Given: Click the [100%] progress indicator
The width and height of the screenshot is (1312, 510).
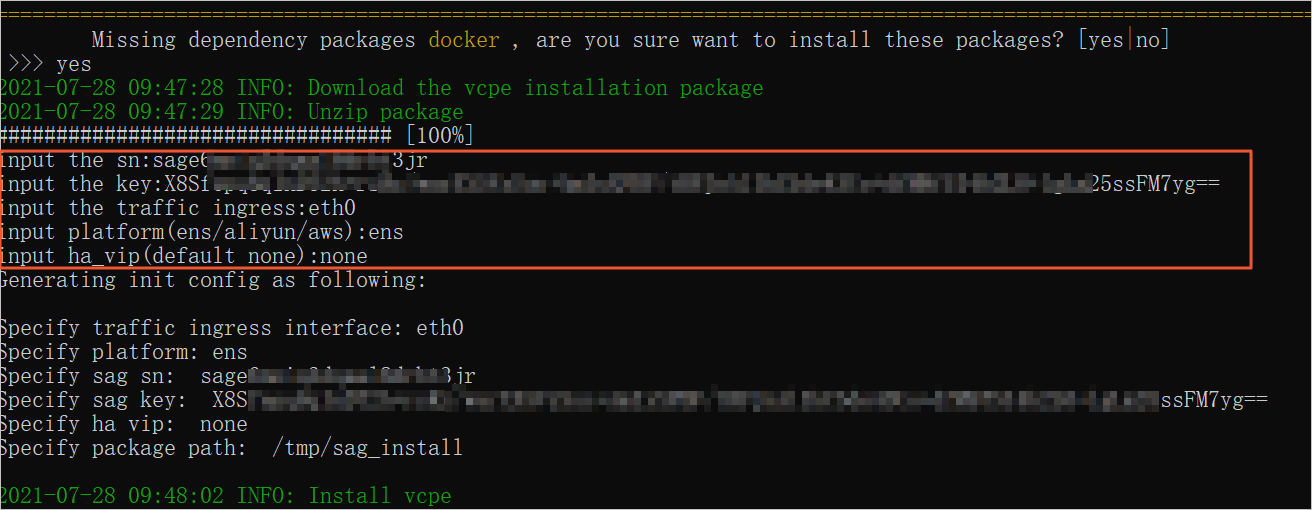Looking at the screenshot, I should pyautogui.click(x=438, y=135).
